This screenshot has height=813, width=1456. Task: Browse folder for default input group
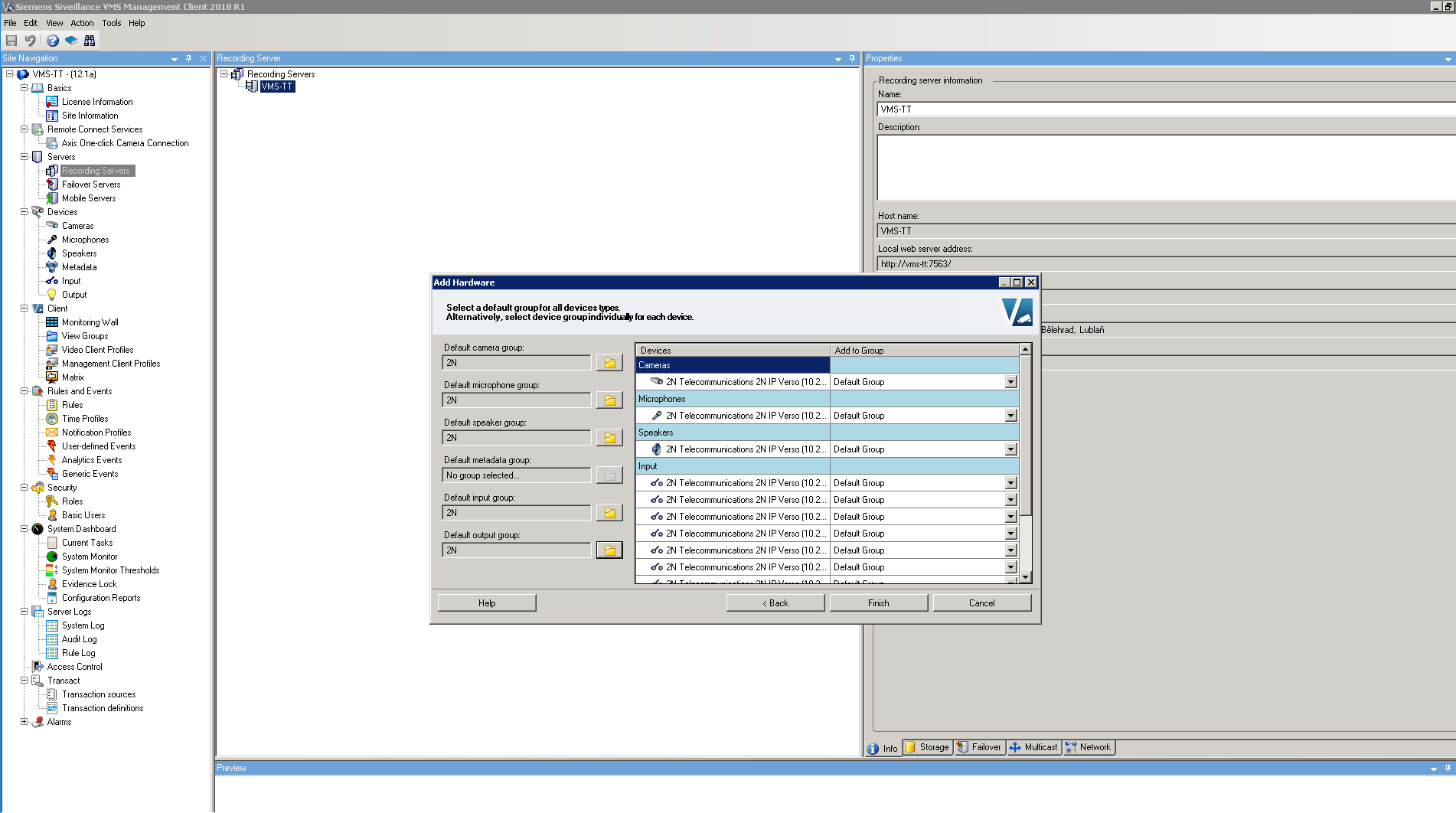point(609,513)
